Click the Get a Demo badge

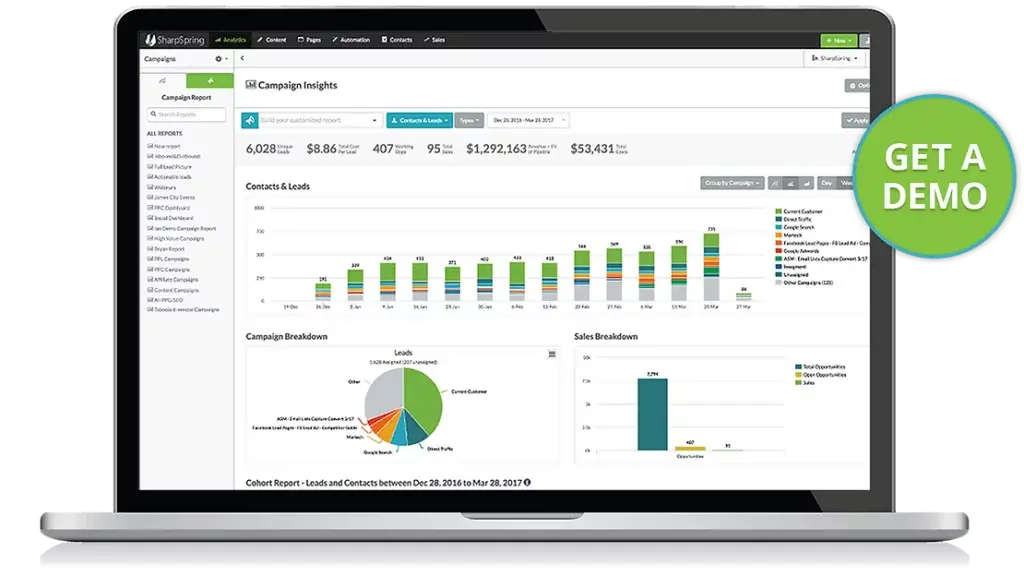pos(935,176)
